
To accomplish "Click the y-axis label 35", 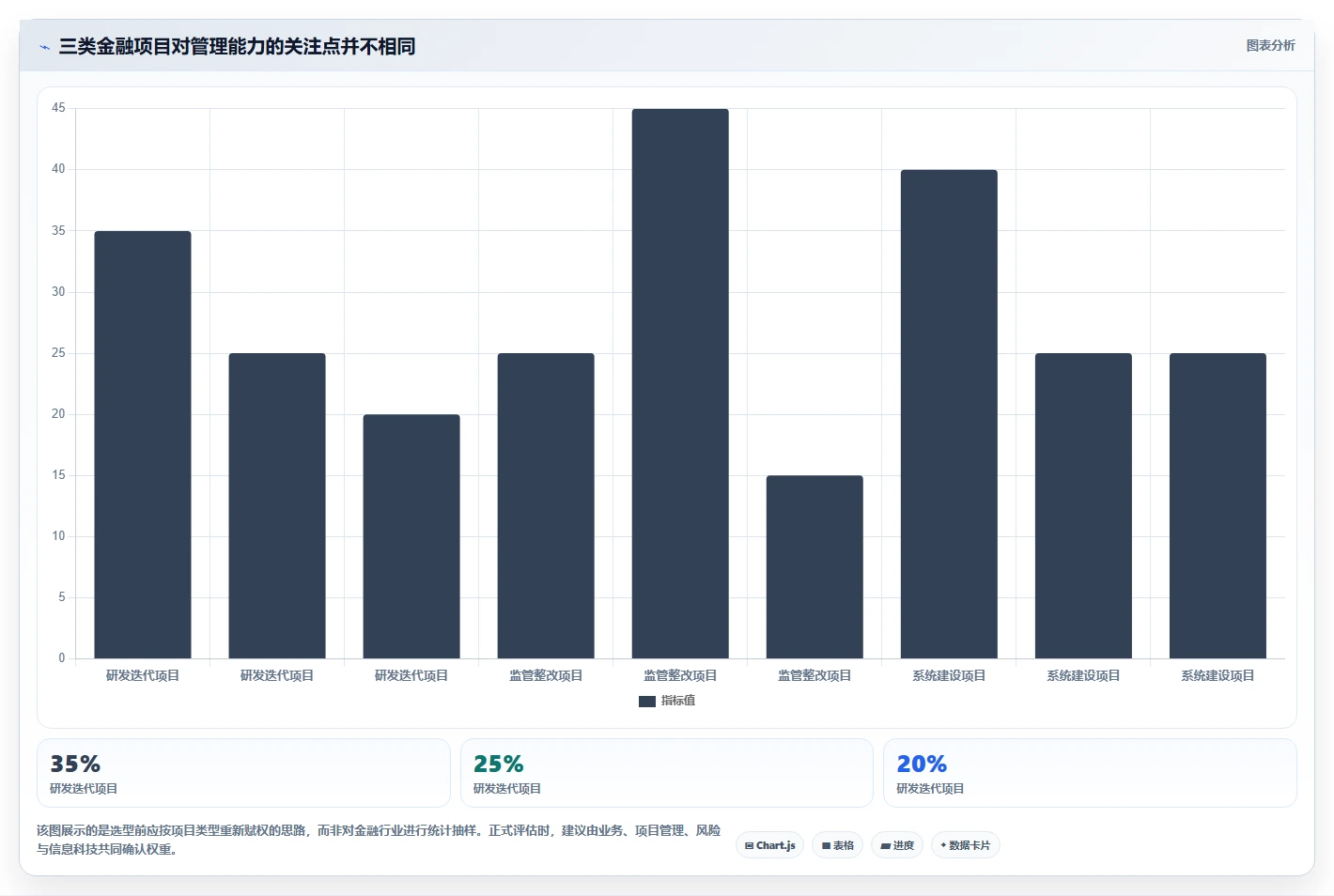I will (58, 230).
